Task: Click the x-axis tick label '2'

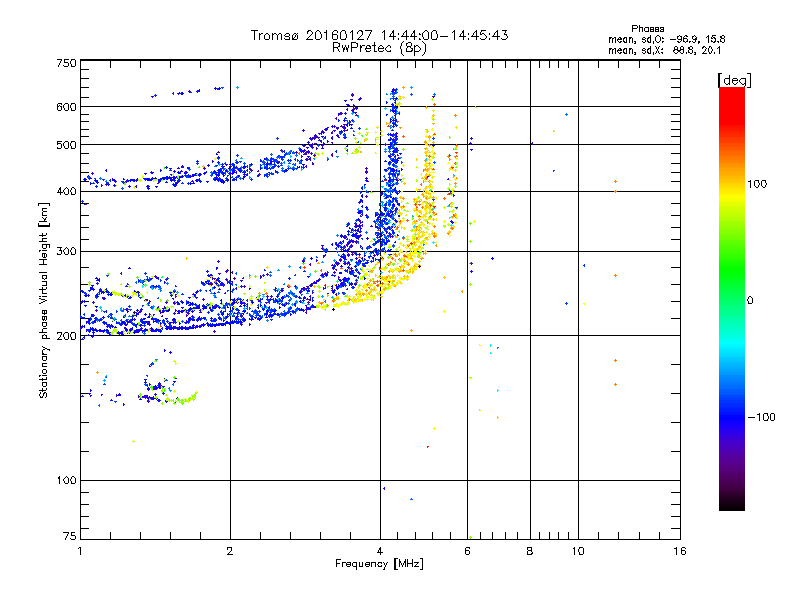Action: 230,551
